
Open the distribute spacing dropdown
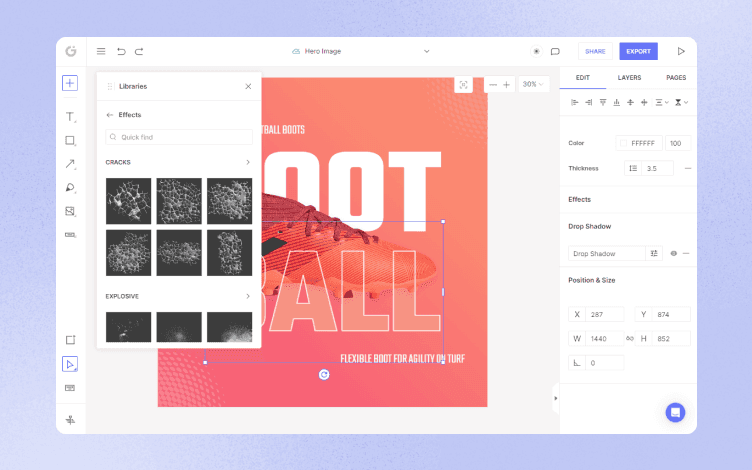pyautogui.click(x=662, y=102)
